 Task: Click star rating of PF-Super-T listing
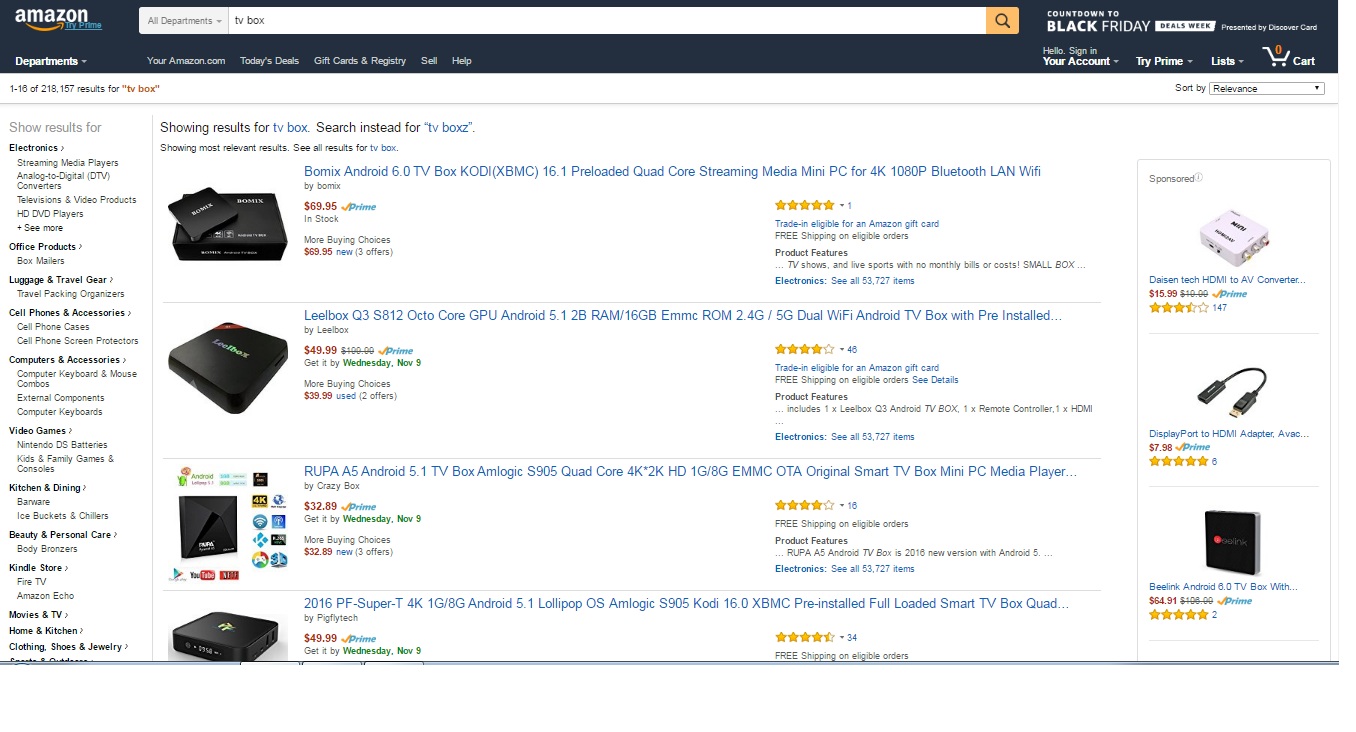pos(804,637)
